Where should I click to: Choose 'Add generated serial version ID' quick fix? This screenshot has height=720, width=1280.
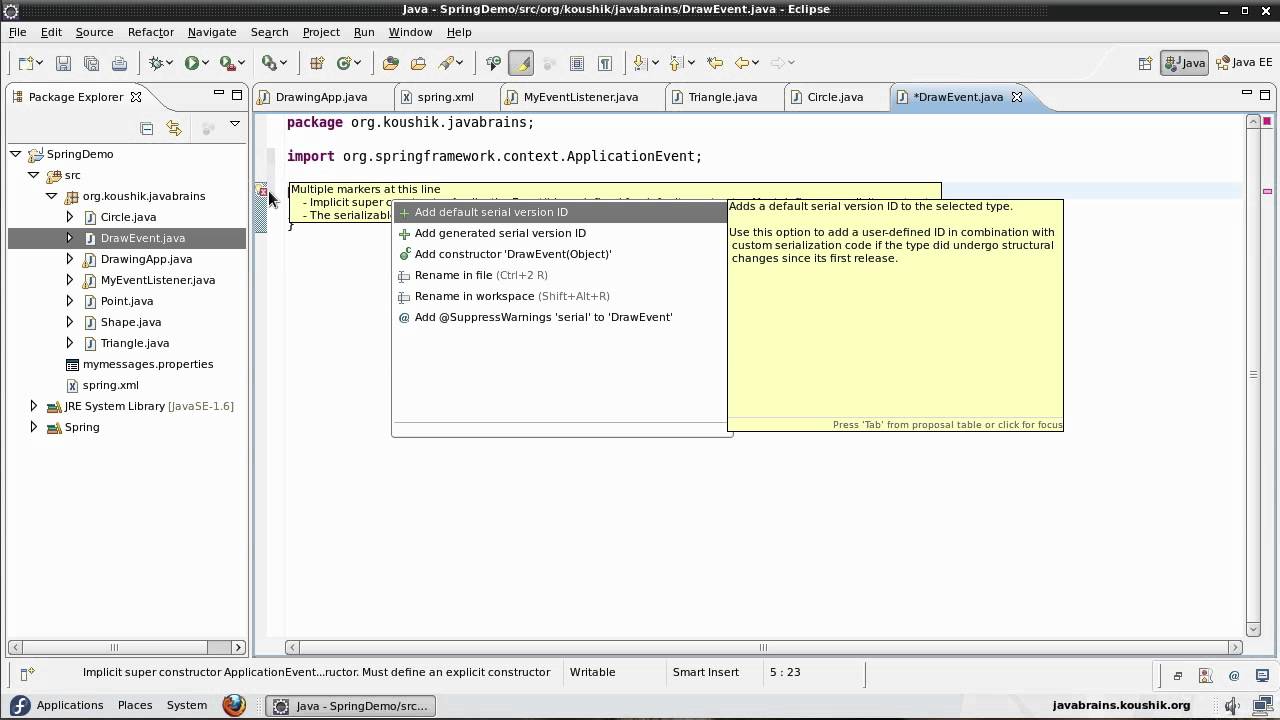[560, 233]
